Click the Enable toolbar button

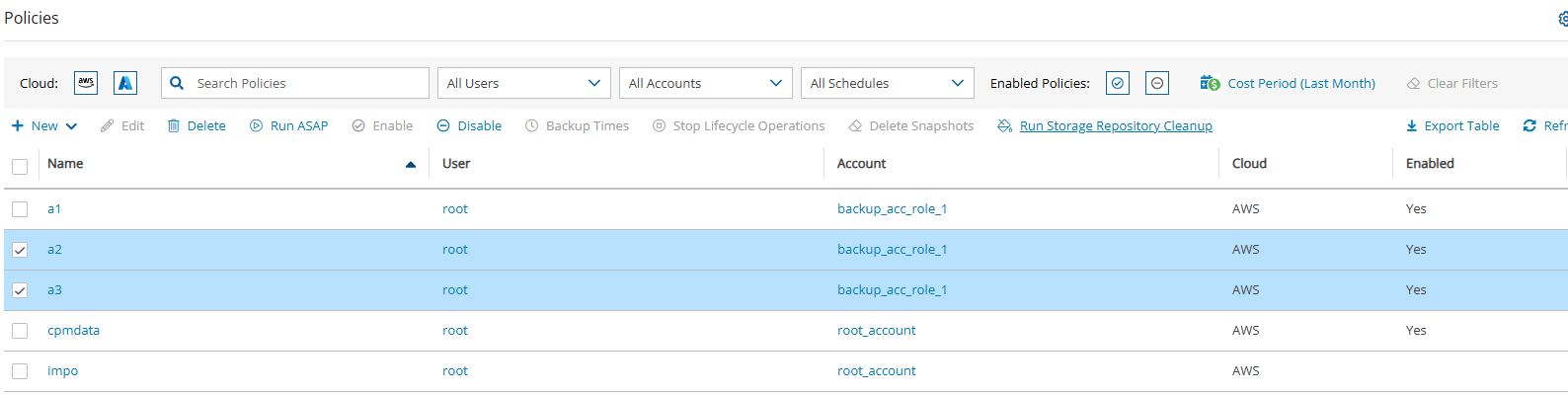[x=382, y=125]
